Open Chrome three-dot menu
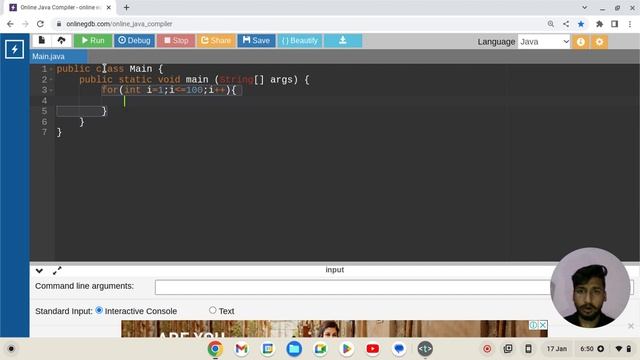Viewport: 640px width, 360px height. pos(630,24)
